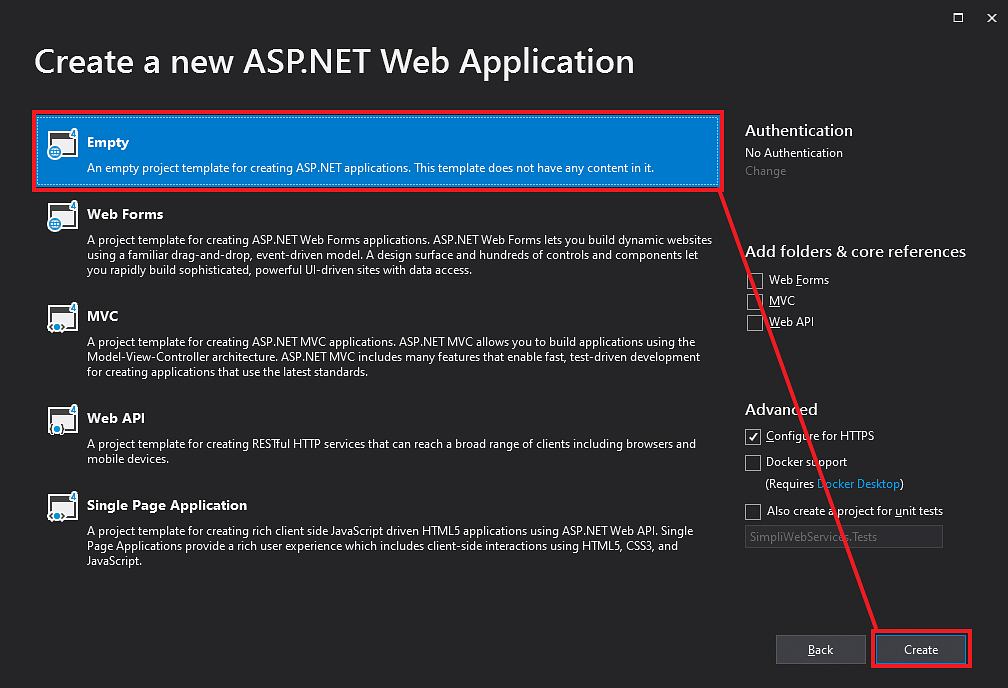This screenshot has height=688, width=1008.
Task: Close the new project dialog
Action: point(991,18)
